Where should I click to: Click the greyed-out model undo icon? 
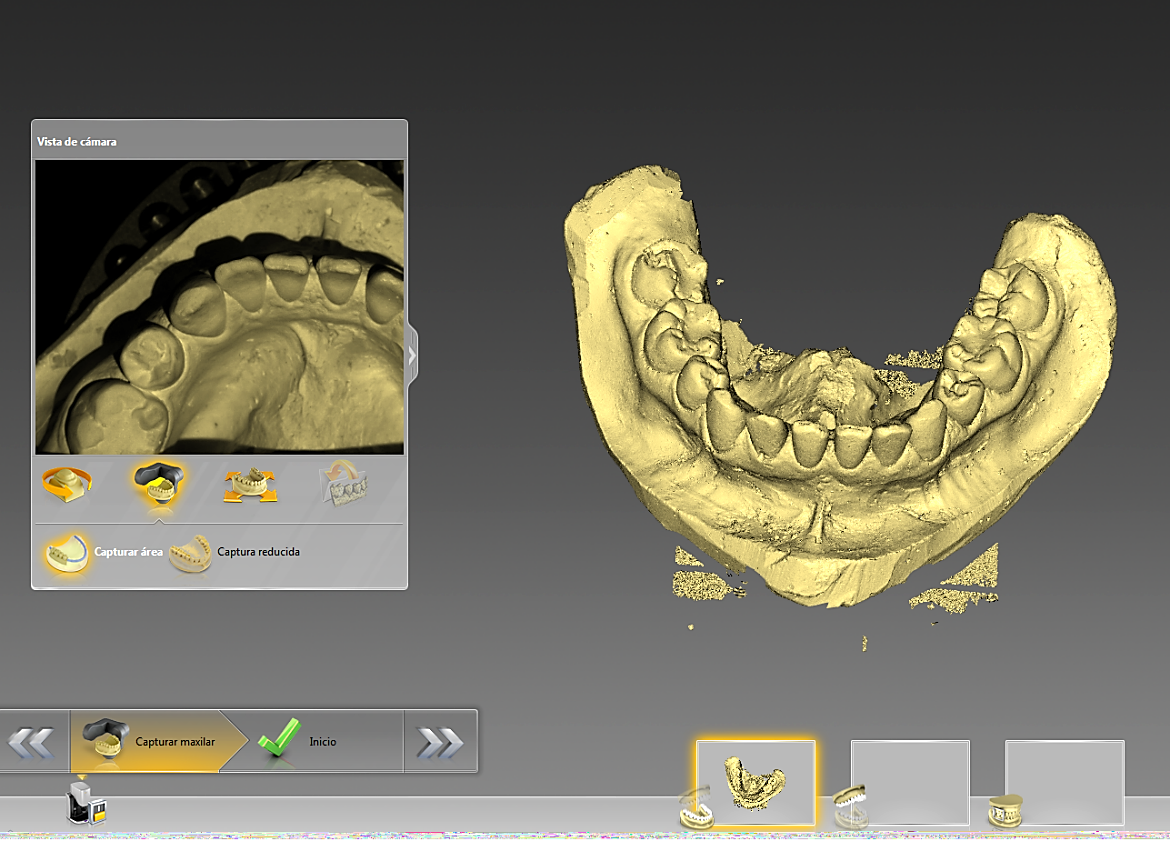[x=343, y=484]
